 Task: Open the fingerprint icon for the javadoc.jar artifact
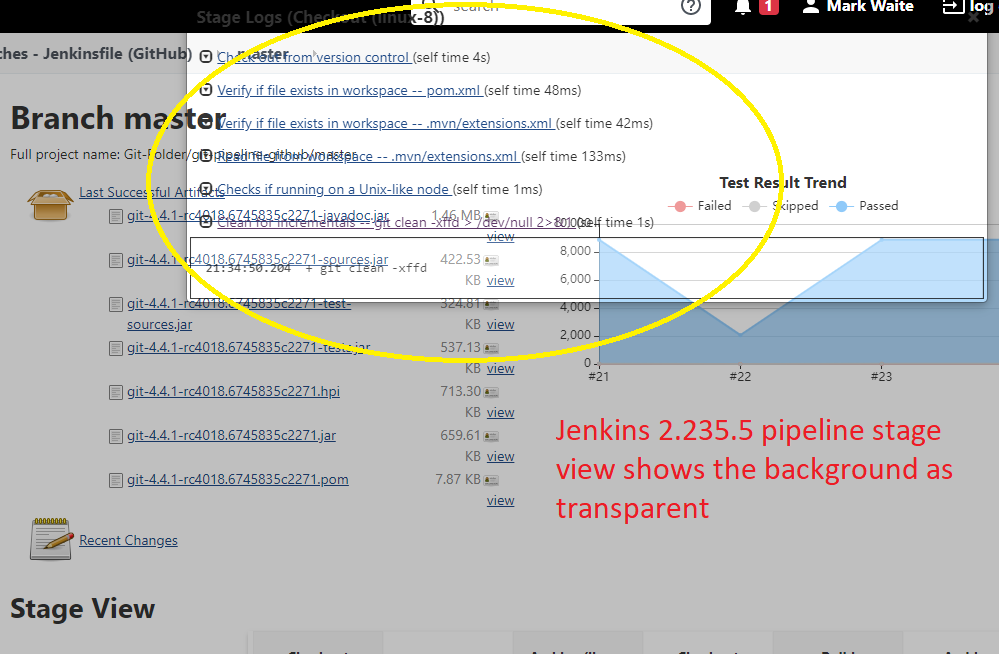491,217
